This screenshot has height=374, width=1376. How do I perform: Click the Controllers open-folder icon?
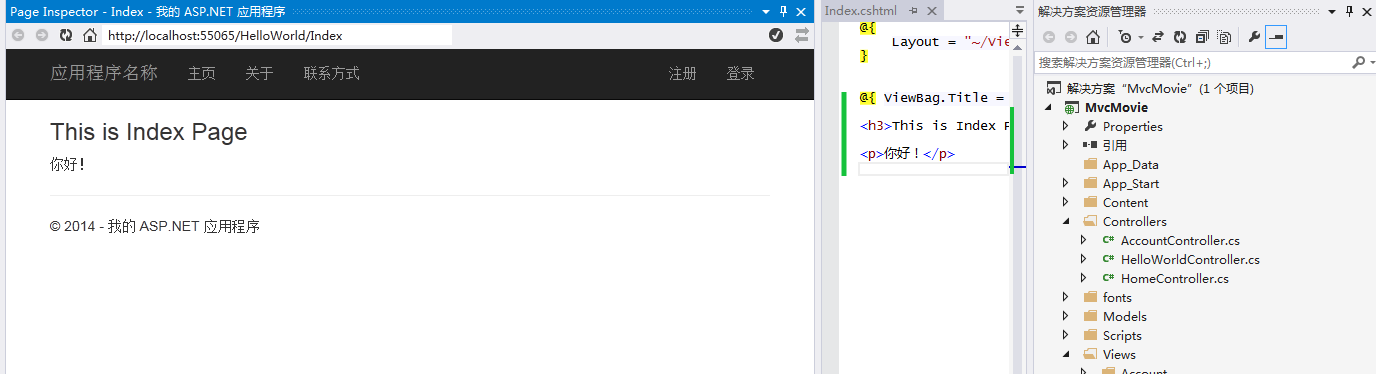tap(1090, 221)
